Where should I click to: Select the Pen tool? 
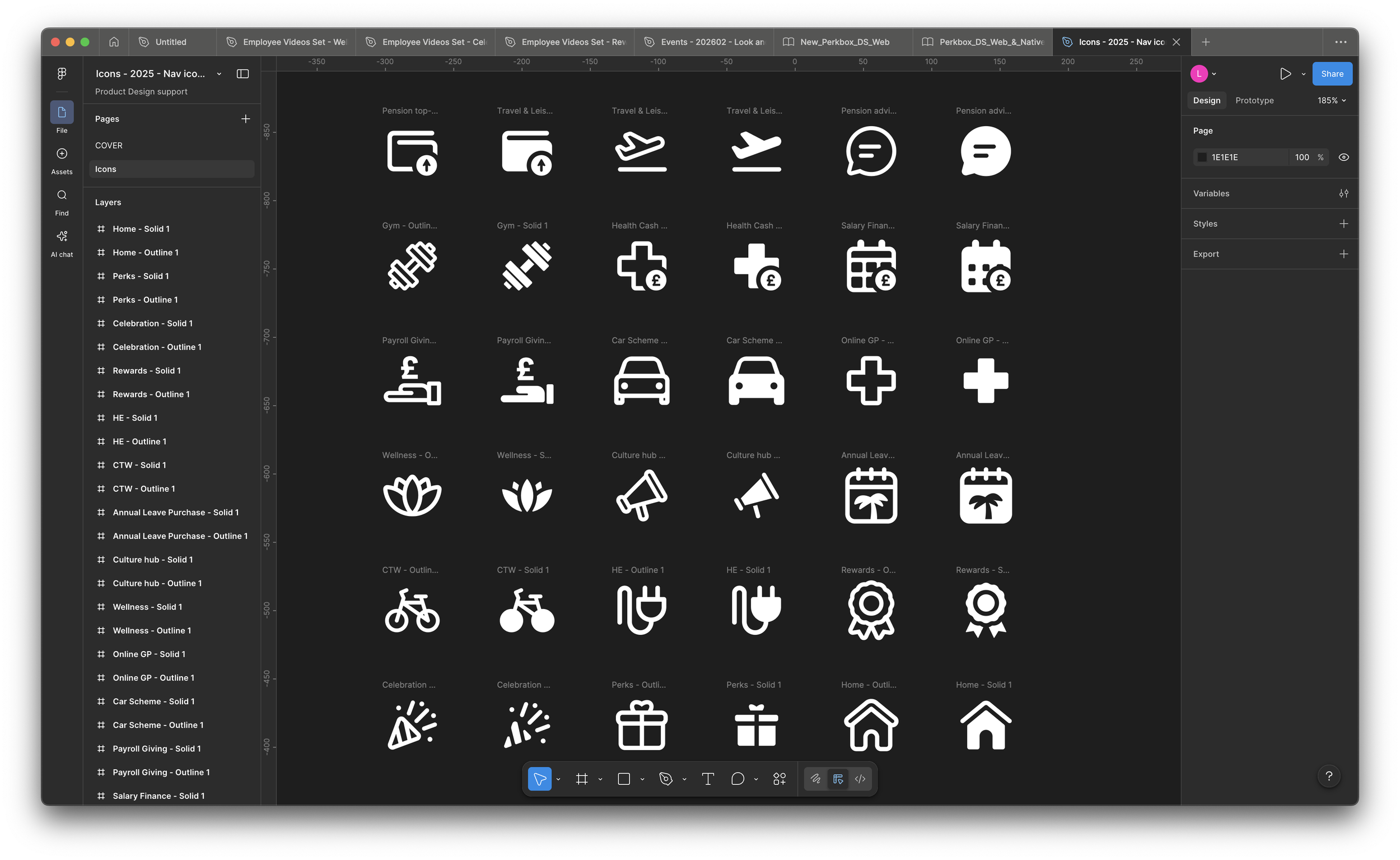tap(666, 779)
